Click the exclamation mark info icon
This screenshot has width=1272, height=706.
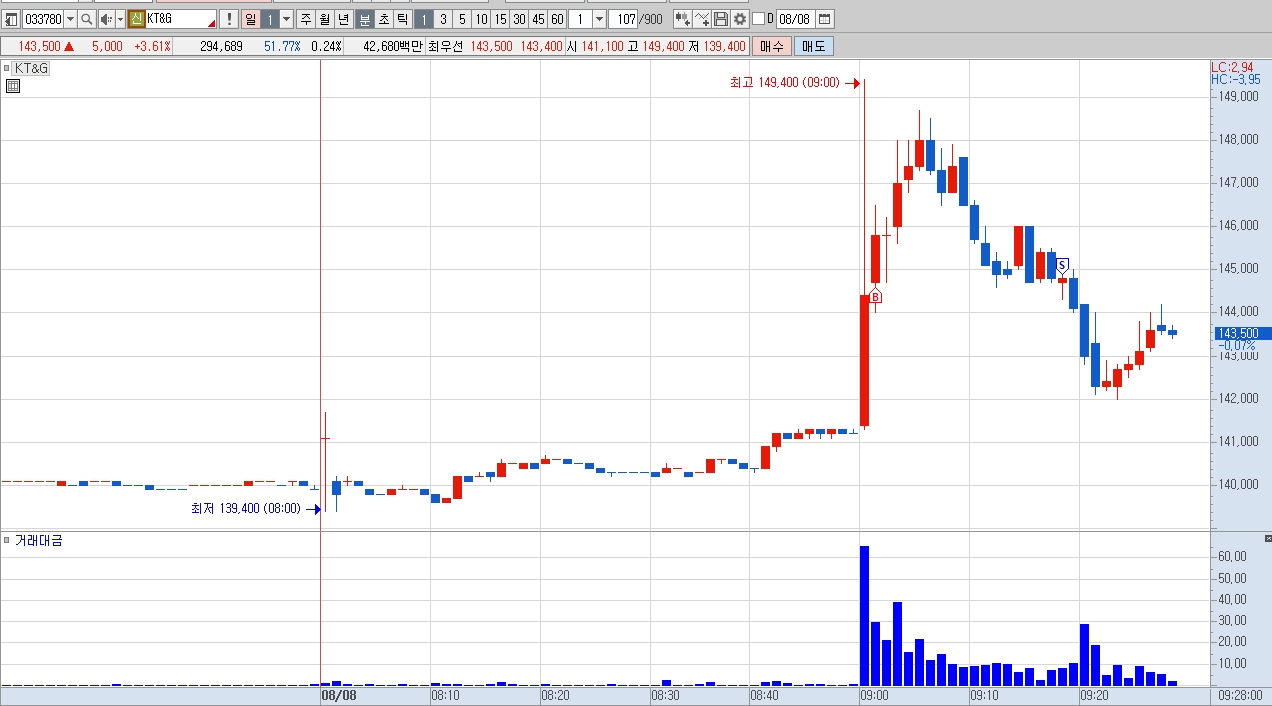228,19
